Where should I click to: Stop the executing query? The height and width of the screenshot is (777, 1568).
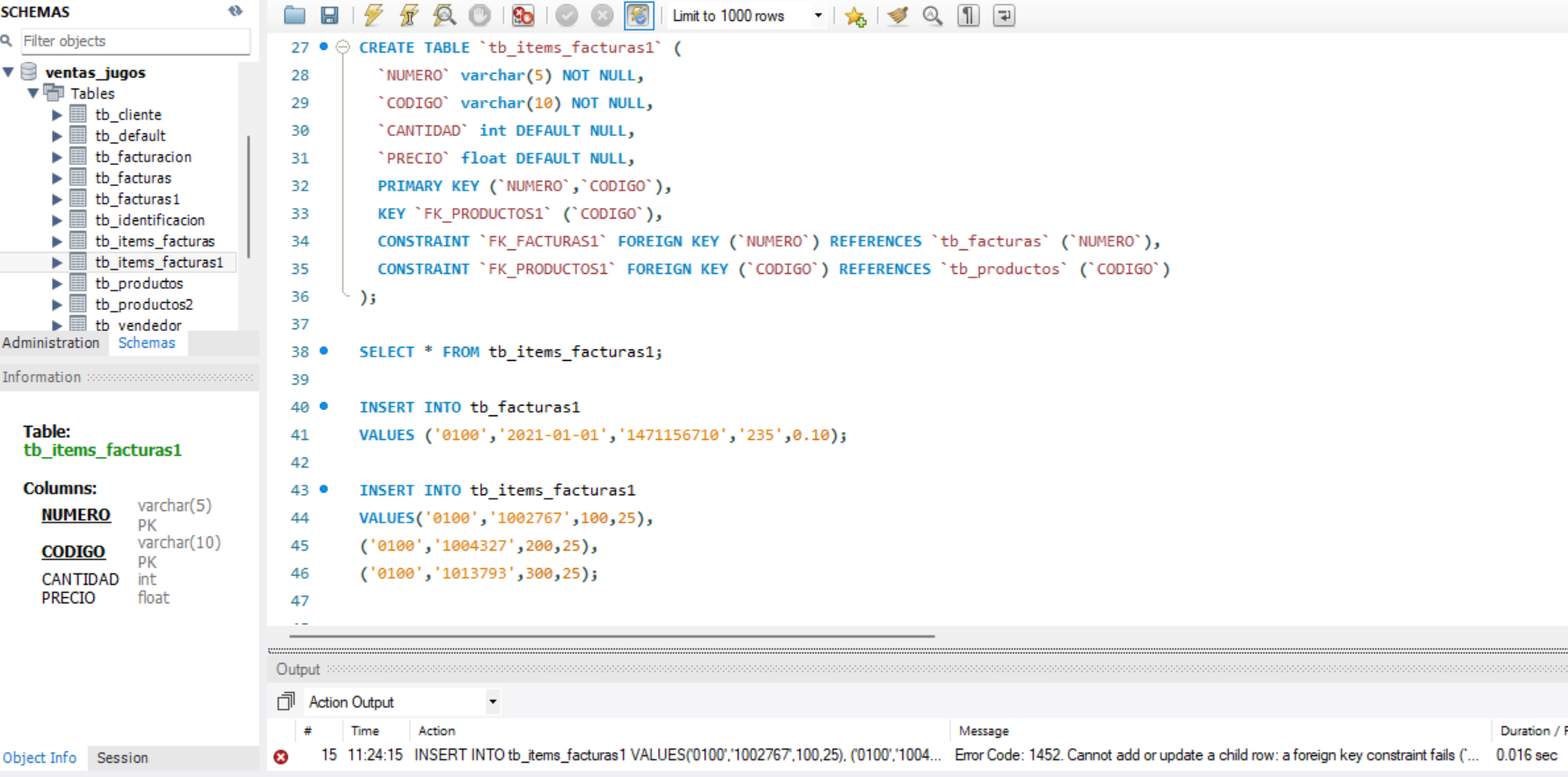click(x=480, y=15)
